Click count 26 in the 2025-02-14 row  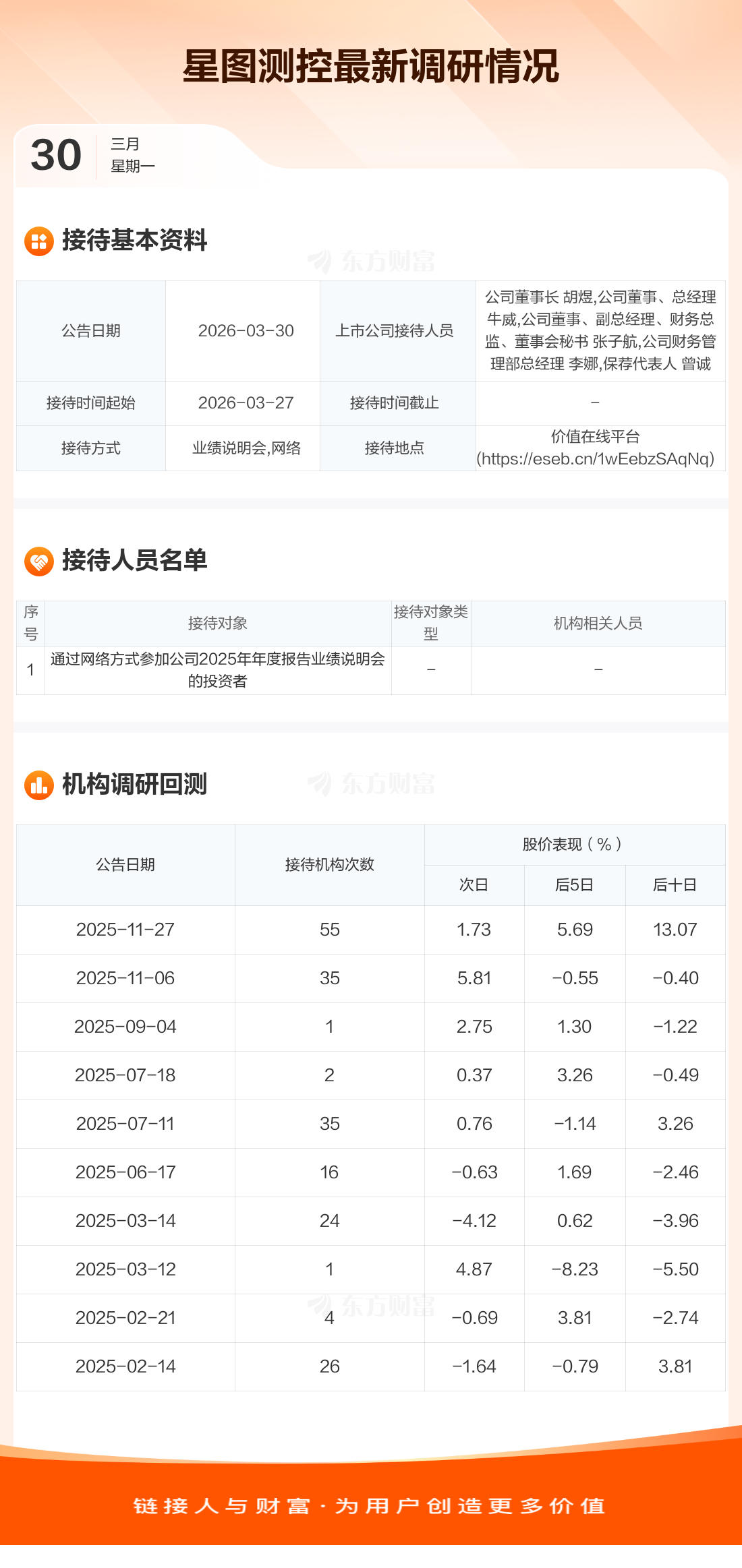coord(330,1366)
